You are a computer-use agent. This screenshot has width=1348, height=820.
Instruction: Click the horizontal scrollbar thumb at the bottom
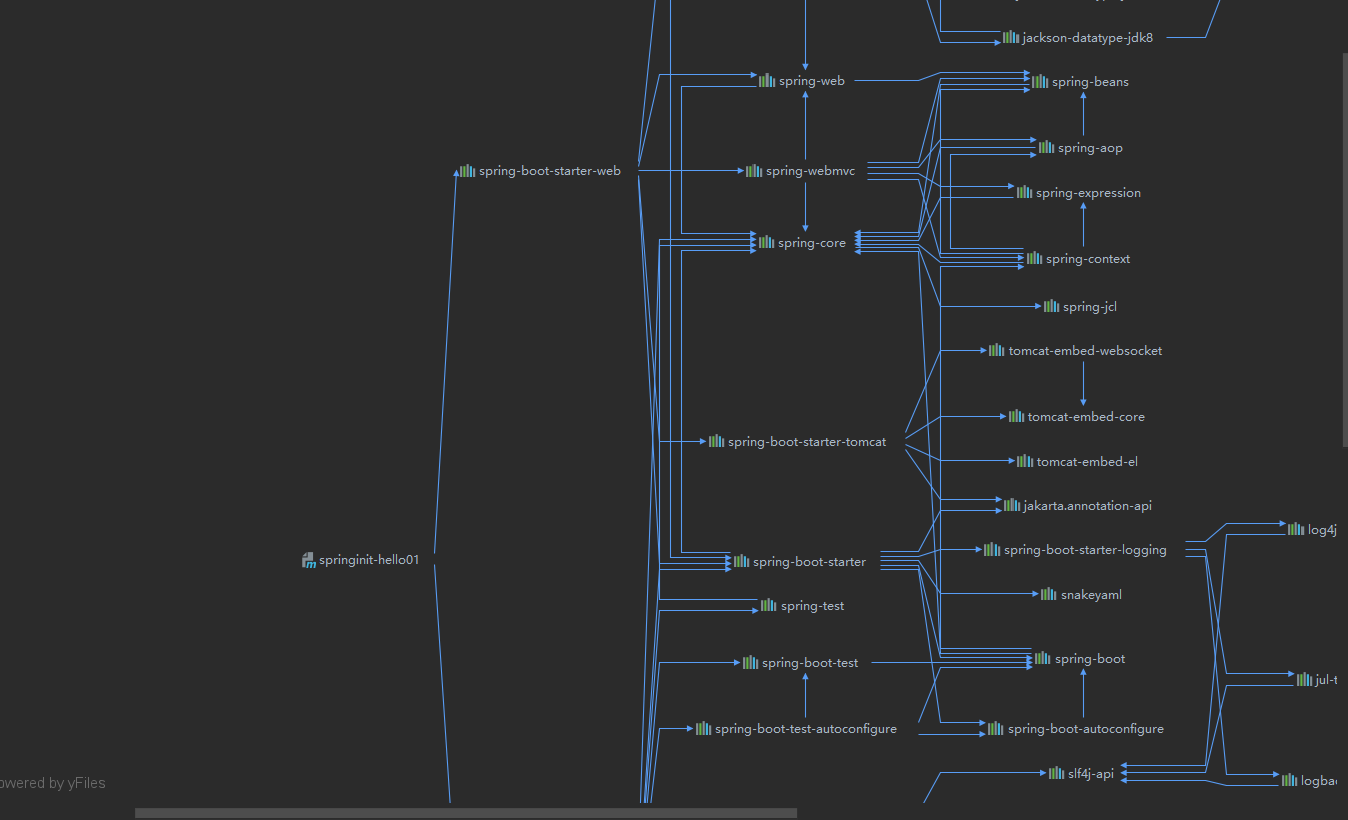[466, 813]
